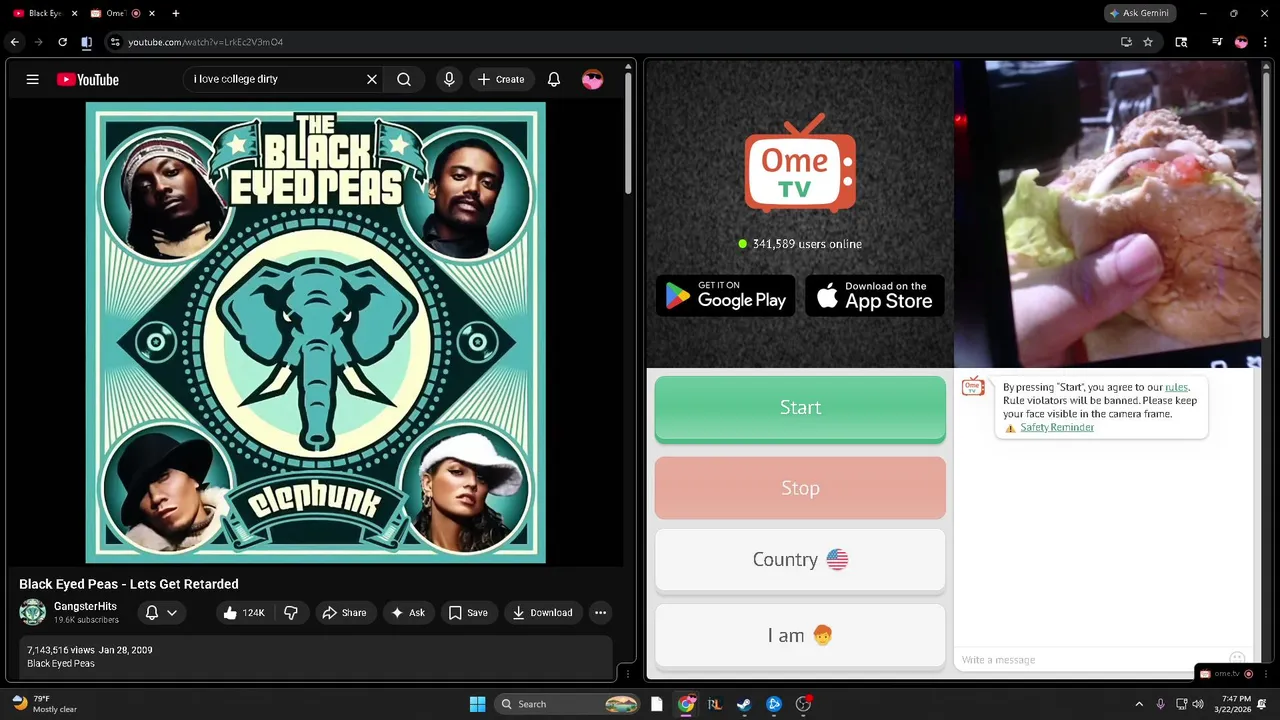Open the YouTube Create button
1280x720 pixels.
pos(501,79)
